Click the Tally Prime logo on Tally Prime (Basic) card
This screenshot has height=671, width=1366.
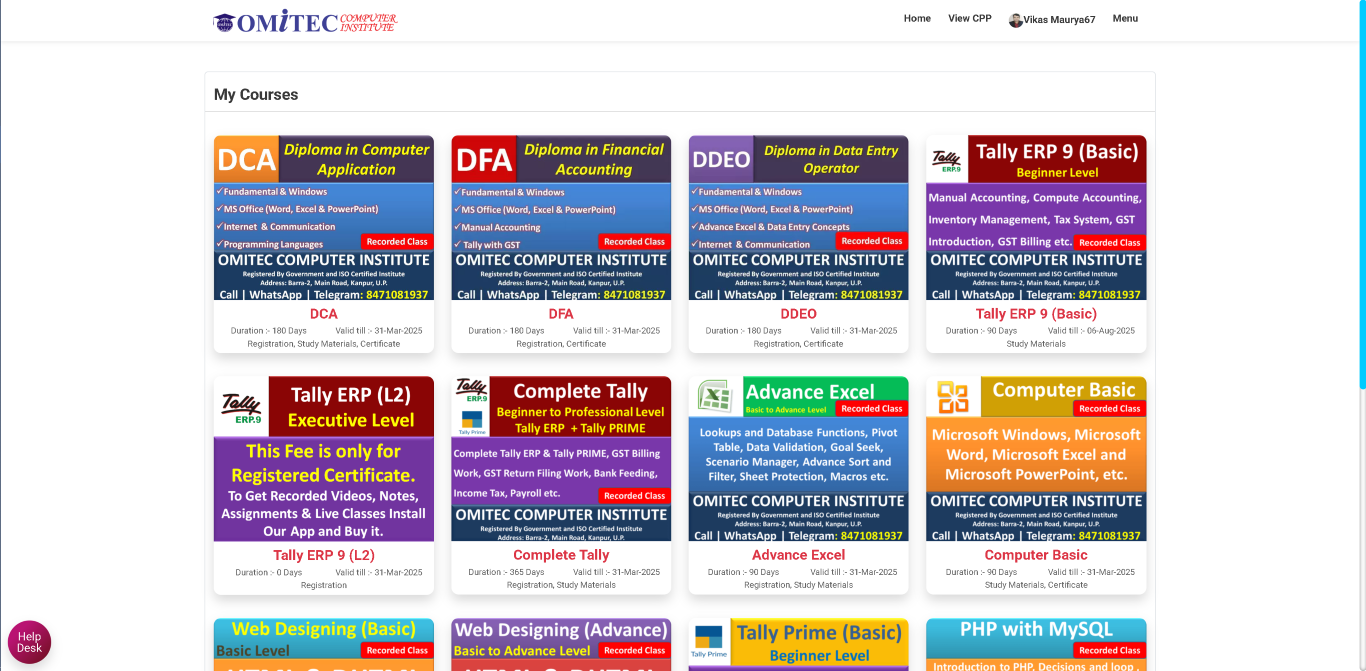[x=709, y=641]
